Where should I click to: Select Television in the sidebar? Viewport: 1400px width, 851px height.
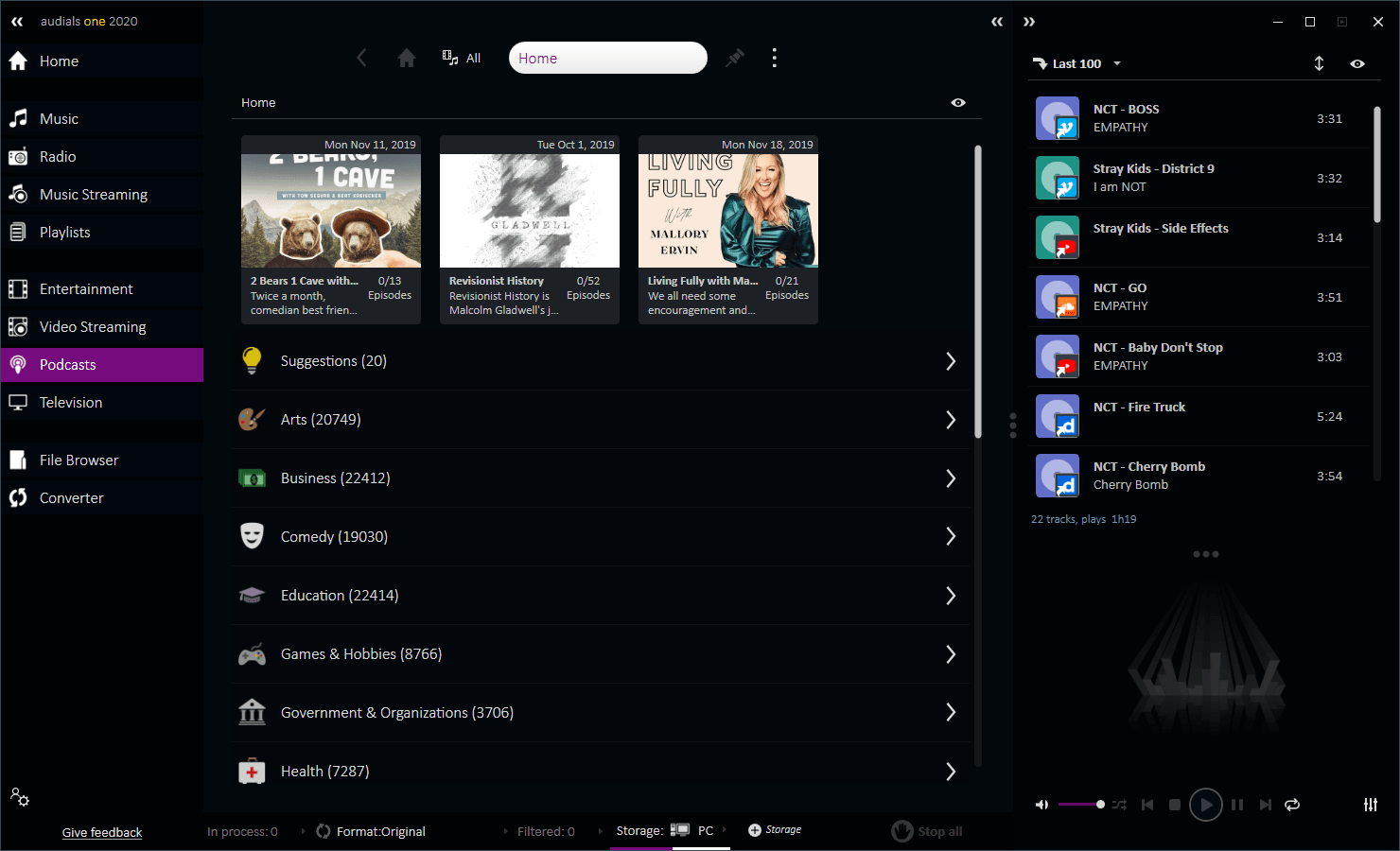pyautogui.click(x=71, y=403)
